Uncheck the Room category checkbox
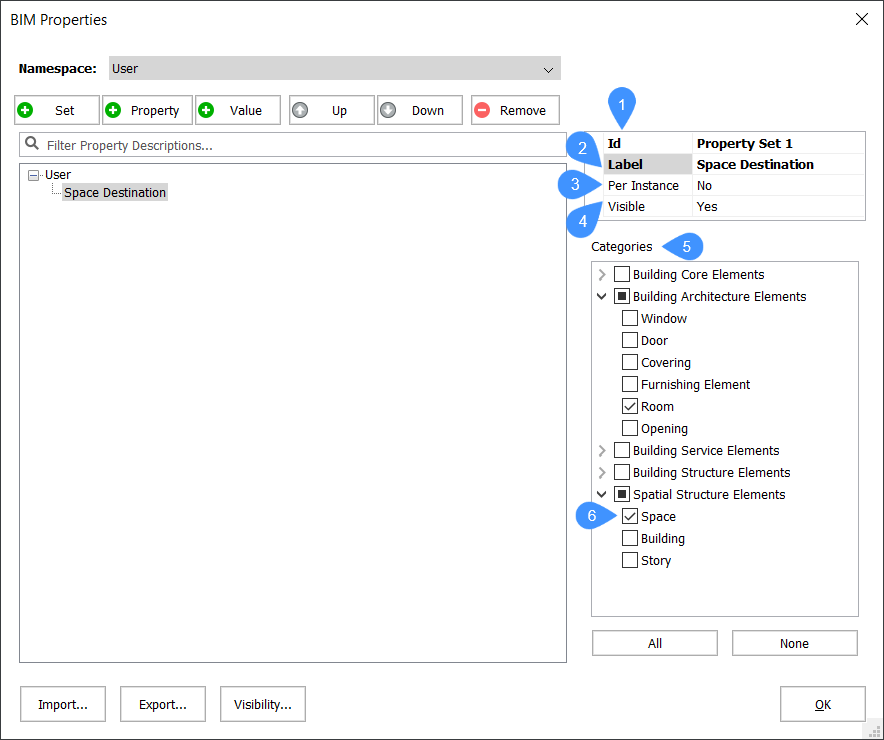Viewport: 884px width, 740px height. [630, 407]
